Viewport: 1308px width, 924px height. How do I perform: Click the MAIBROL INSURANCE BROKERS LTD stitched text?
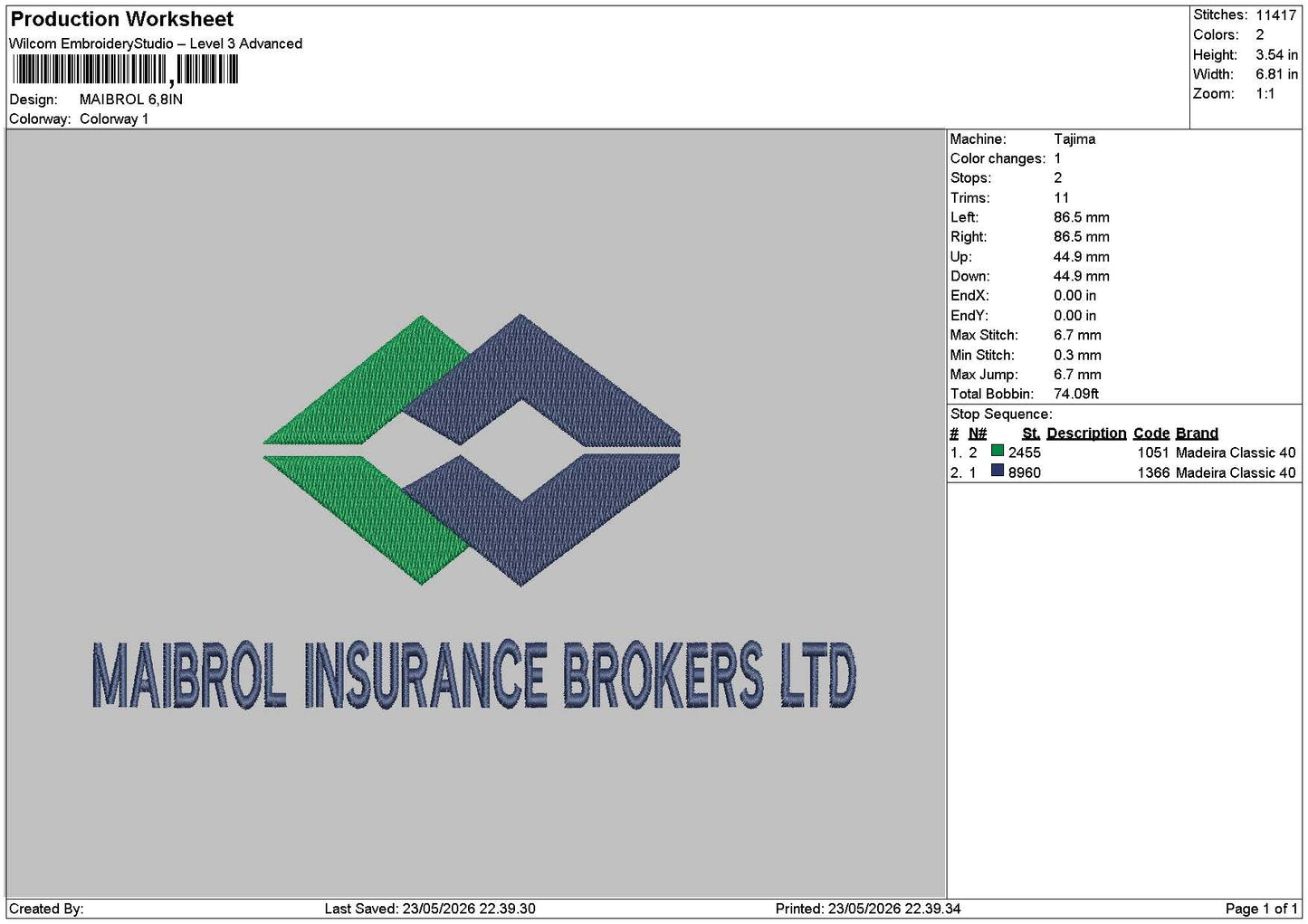473,675
